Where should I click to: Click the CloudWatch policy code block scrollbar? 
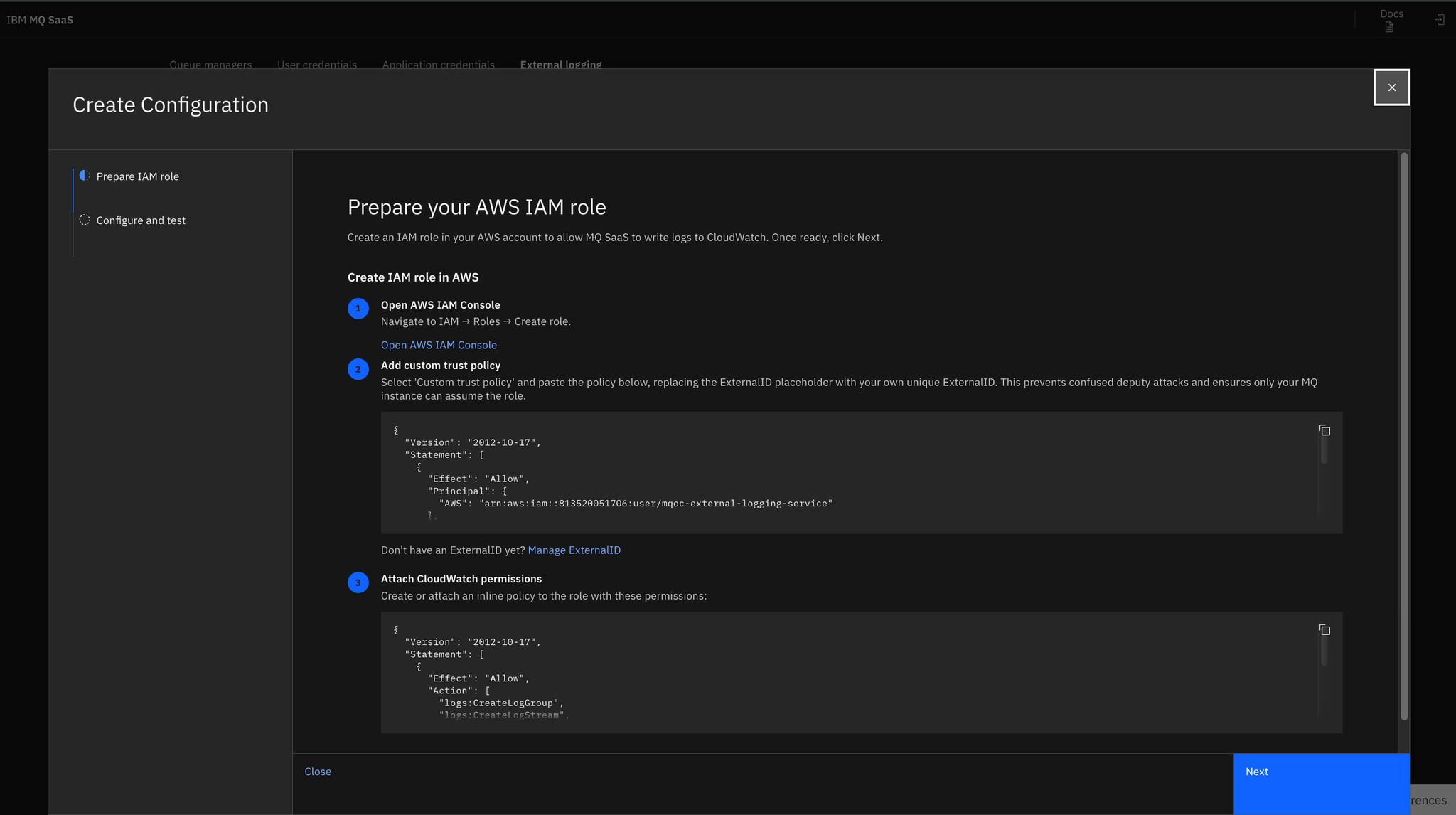coord(1324,651)
